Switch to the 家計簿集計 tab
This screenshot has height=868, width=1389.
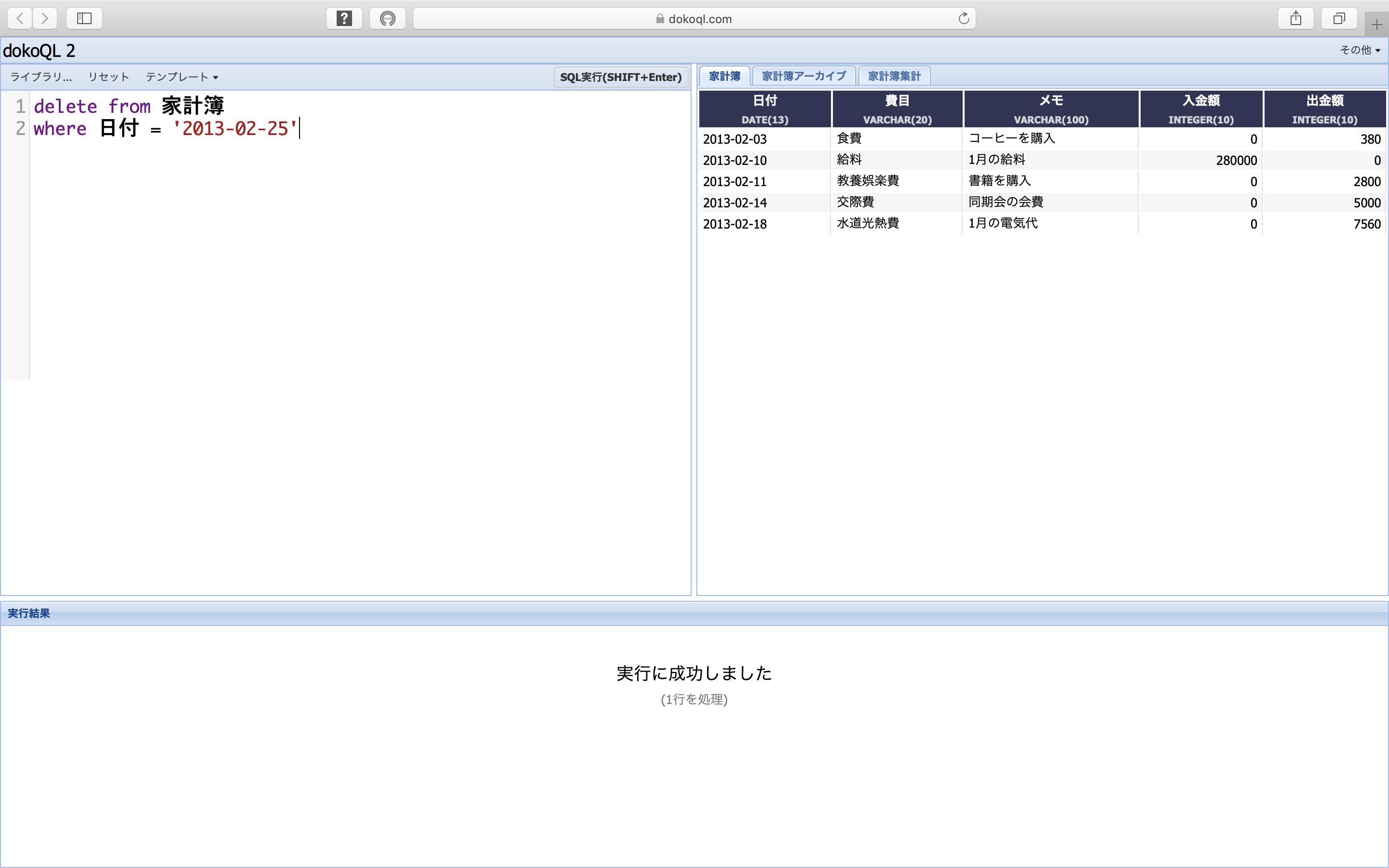pos(894,76)
